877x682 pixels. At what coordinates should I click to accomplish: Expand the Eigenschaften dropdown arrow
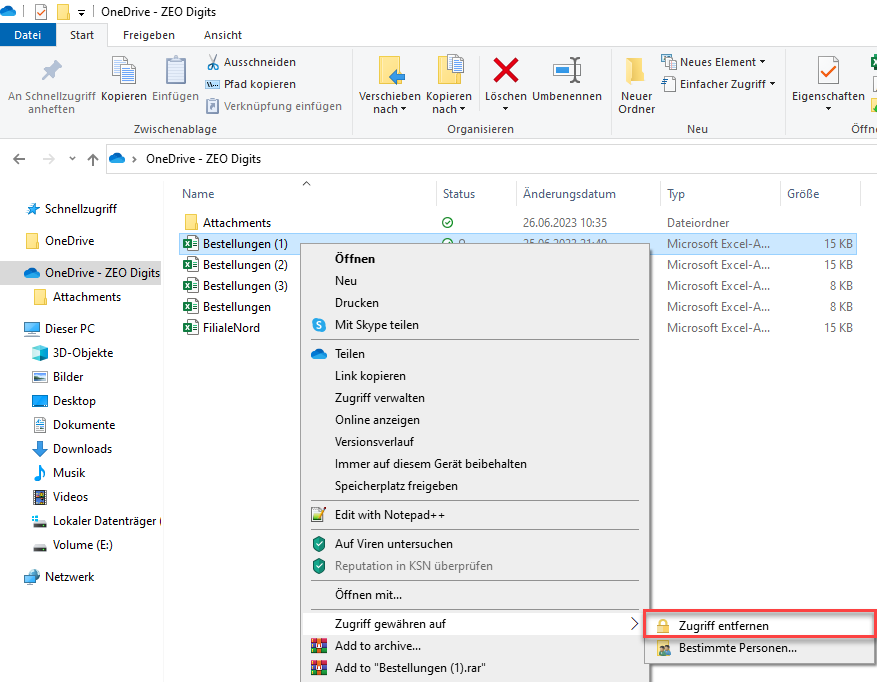tap(828, 109)
